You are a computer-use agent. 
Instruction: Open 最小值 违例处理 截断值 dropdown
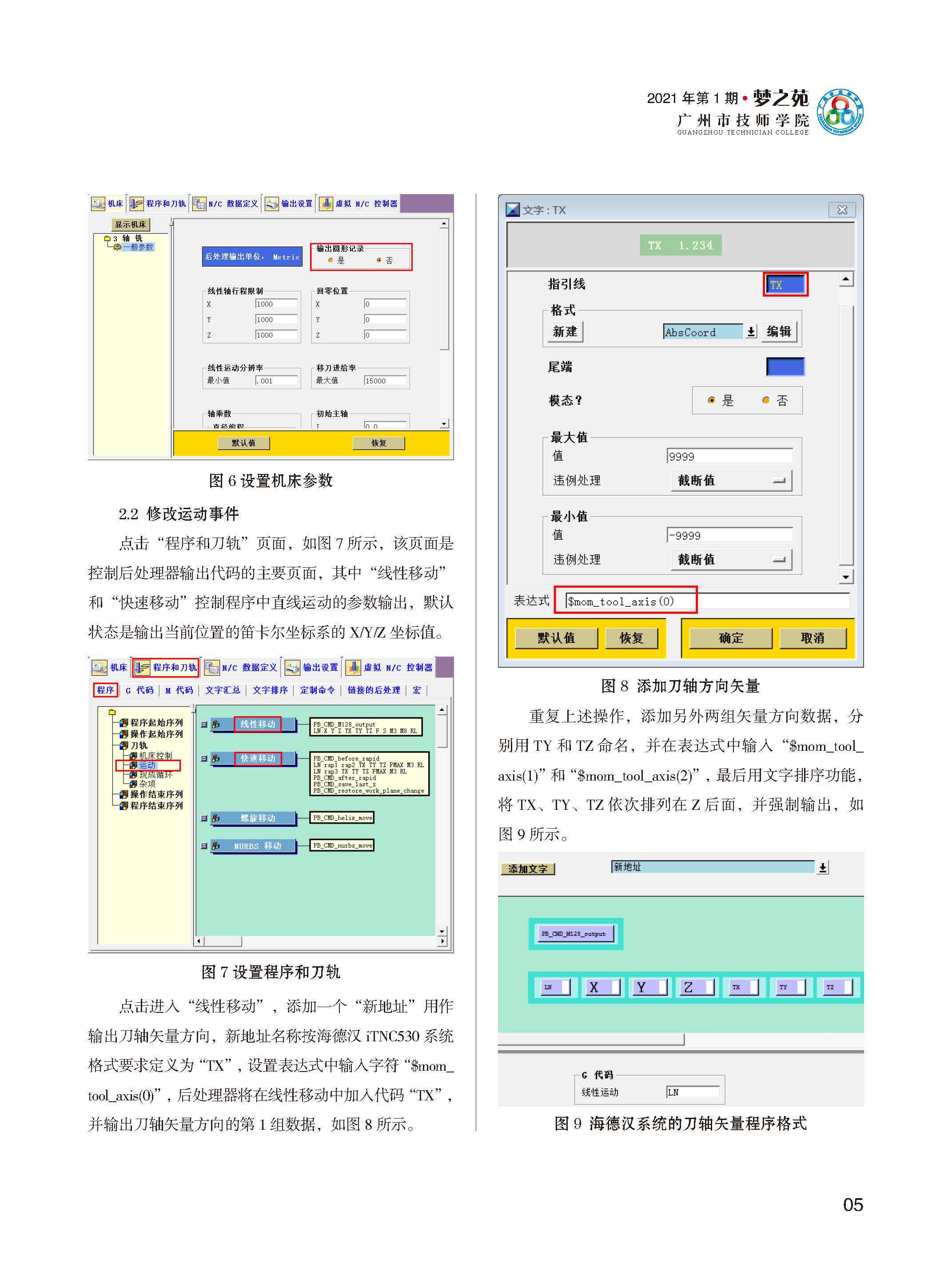click(x=731, y=559)
